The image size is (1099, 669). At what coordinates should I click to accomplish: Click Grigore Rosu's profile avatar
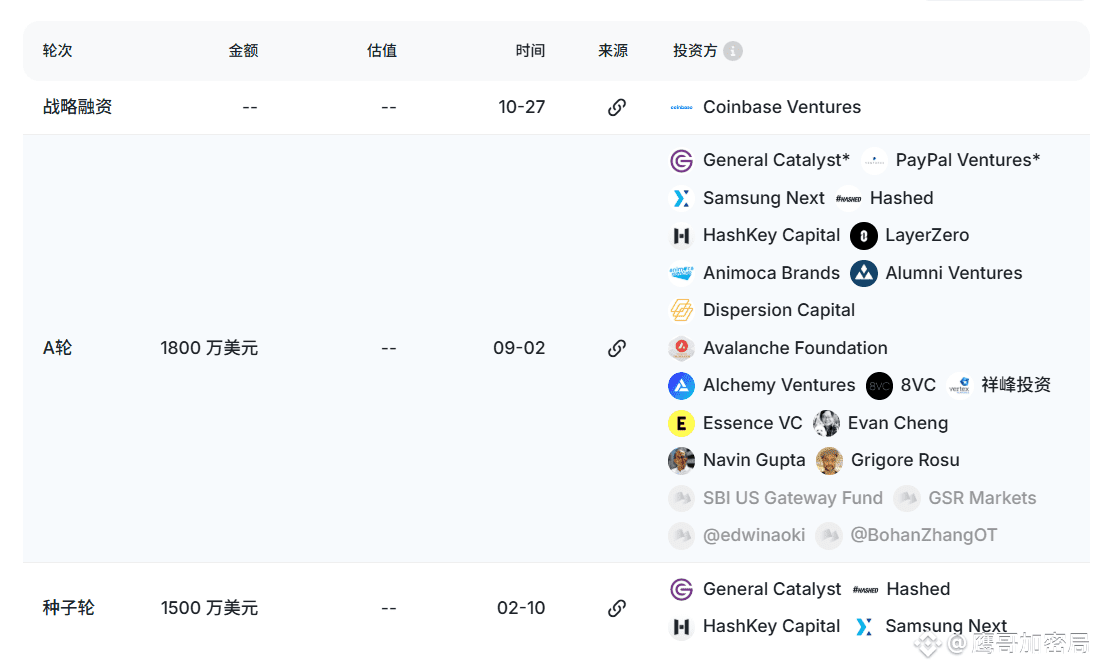829,461
